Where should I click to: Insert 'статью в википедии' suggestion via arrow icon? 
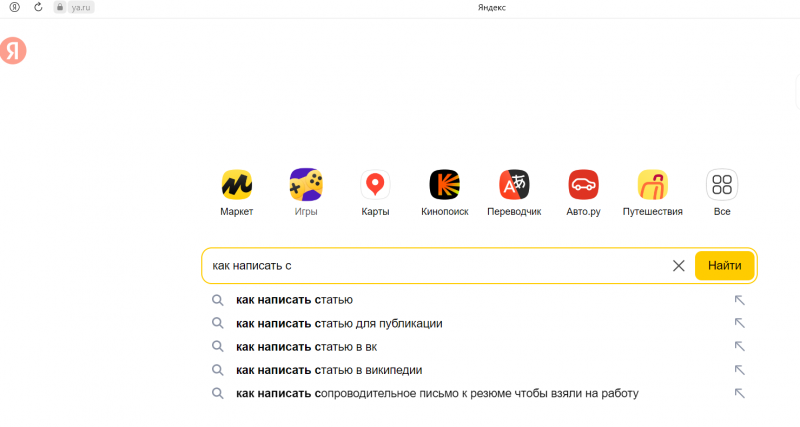click(x=739, y=370)
